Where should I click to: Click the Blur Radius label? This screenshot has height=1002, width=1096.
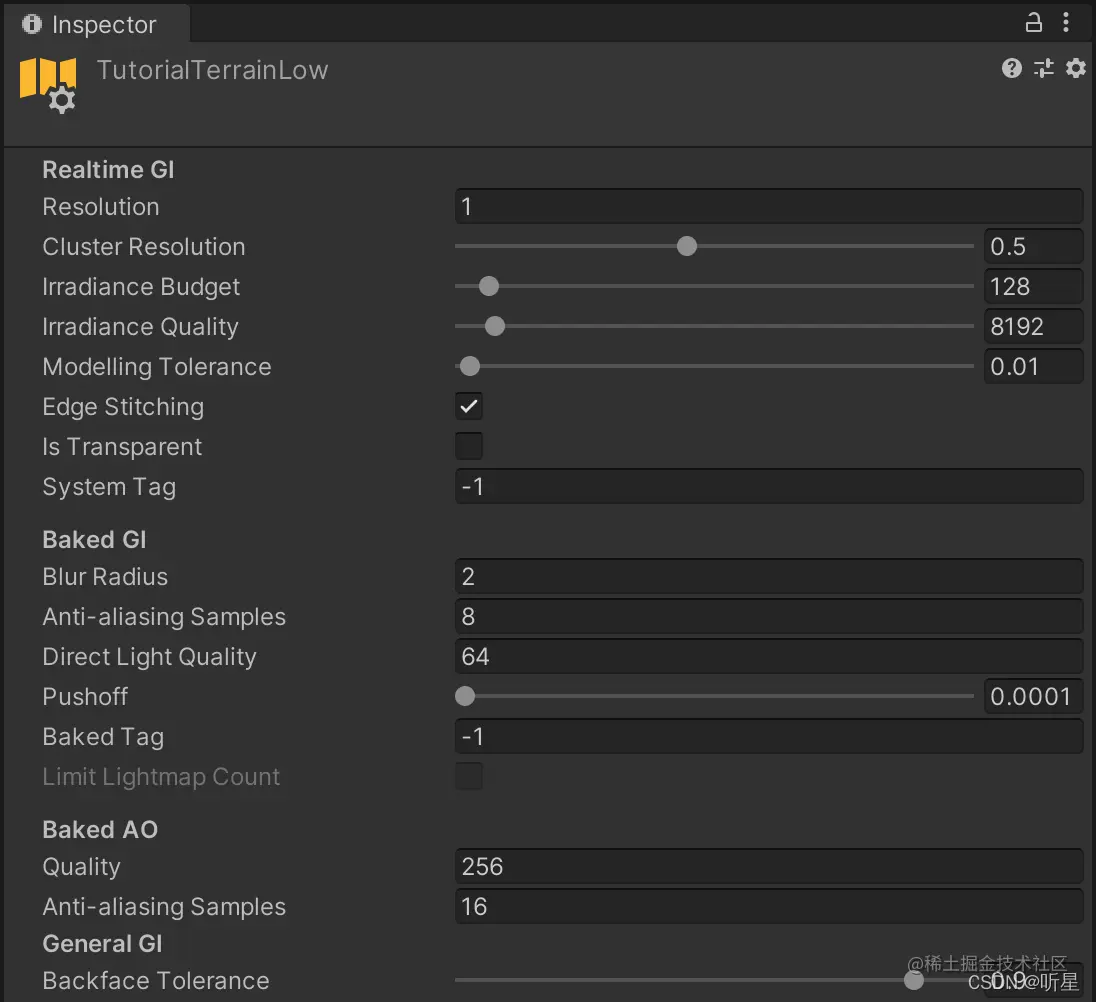point(106,576)
